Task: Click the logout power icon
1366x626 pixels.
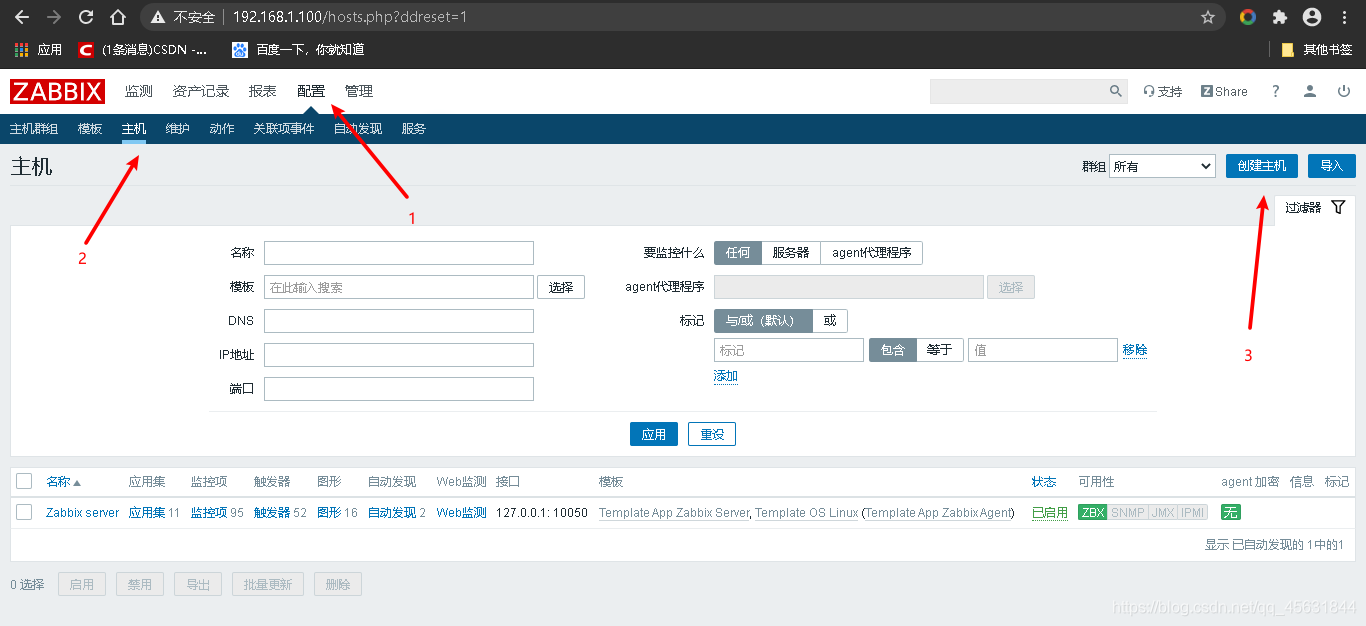Action: (1344, 91)
